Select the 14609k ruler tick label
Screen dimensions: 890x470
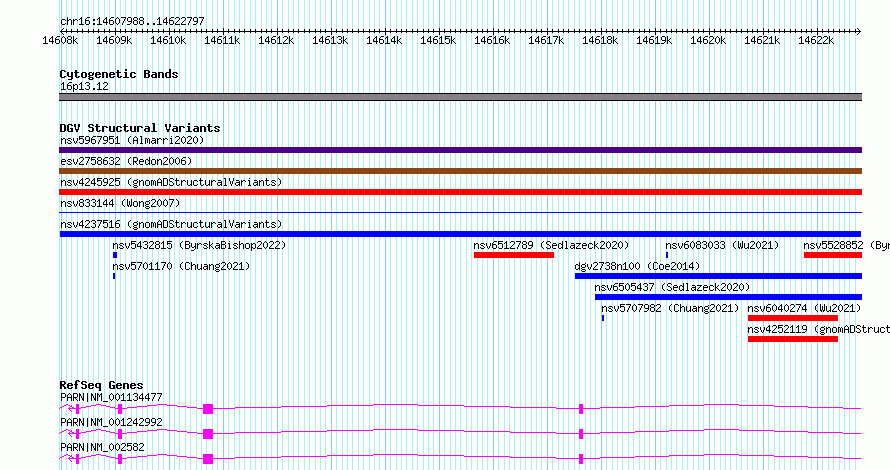(114, 40)
